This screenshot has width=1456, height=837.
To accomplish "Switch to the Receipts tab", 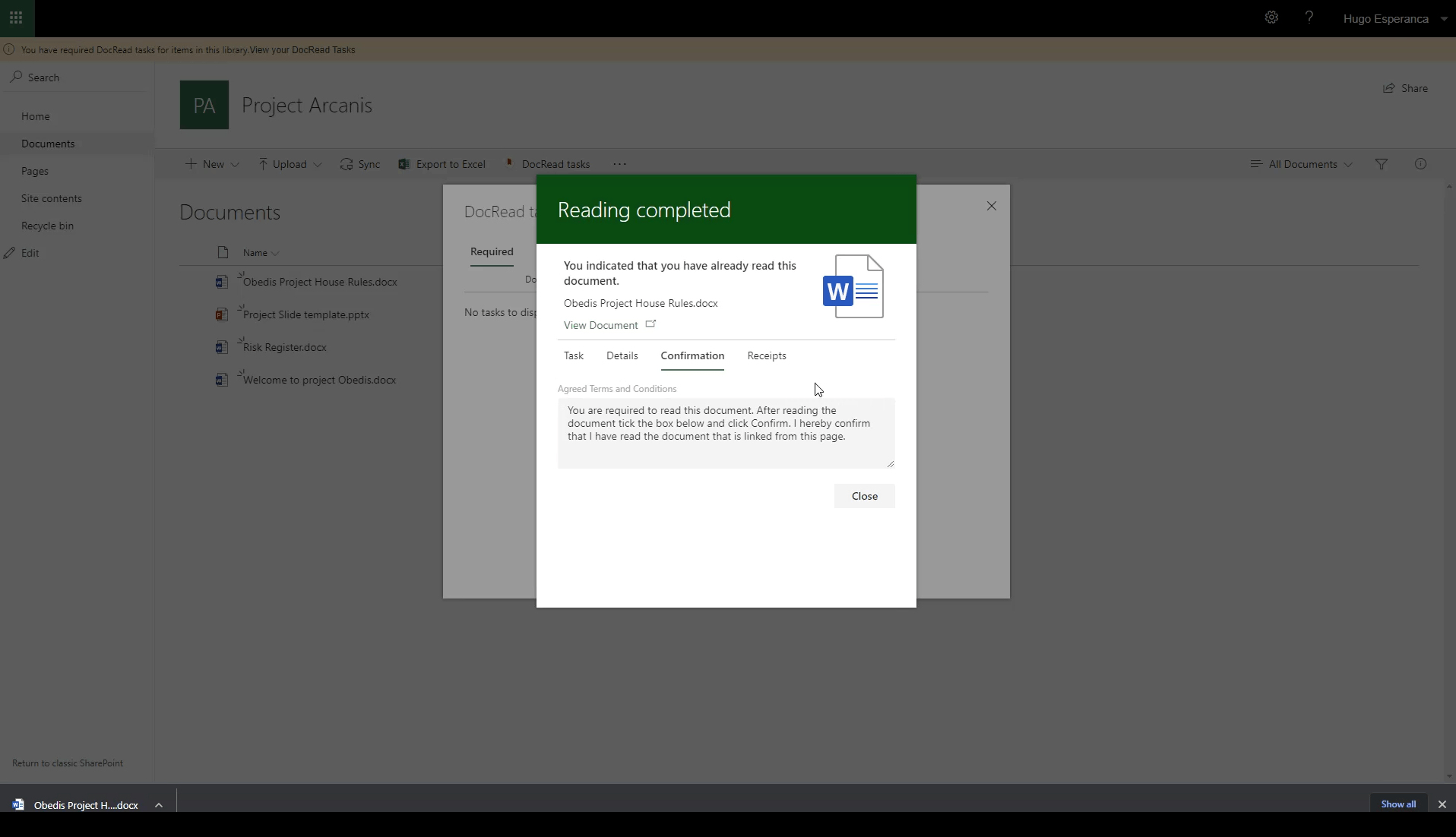I will tap(766, 355).
